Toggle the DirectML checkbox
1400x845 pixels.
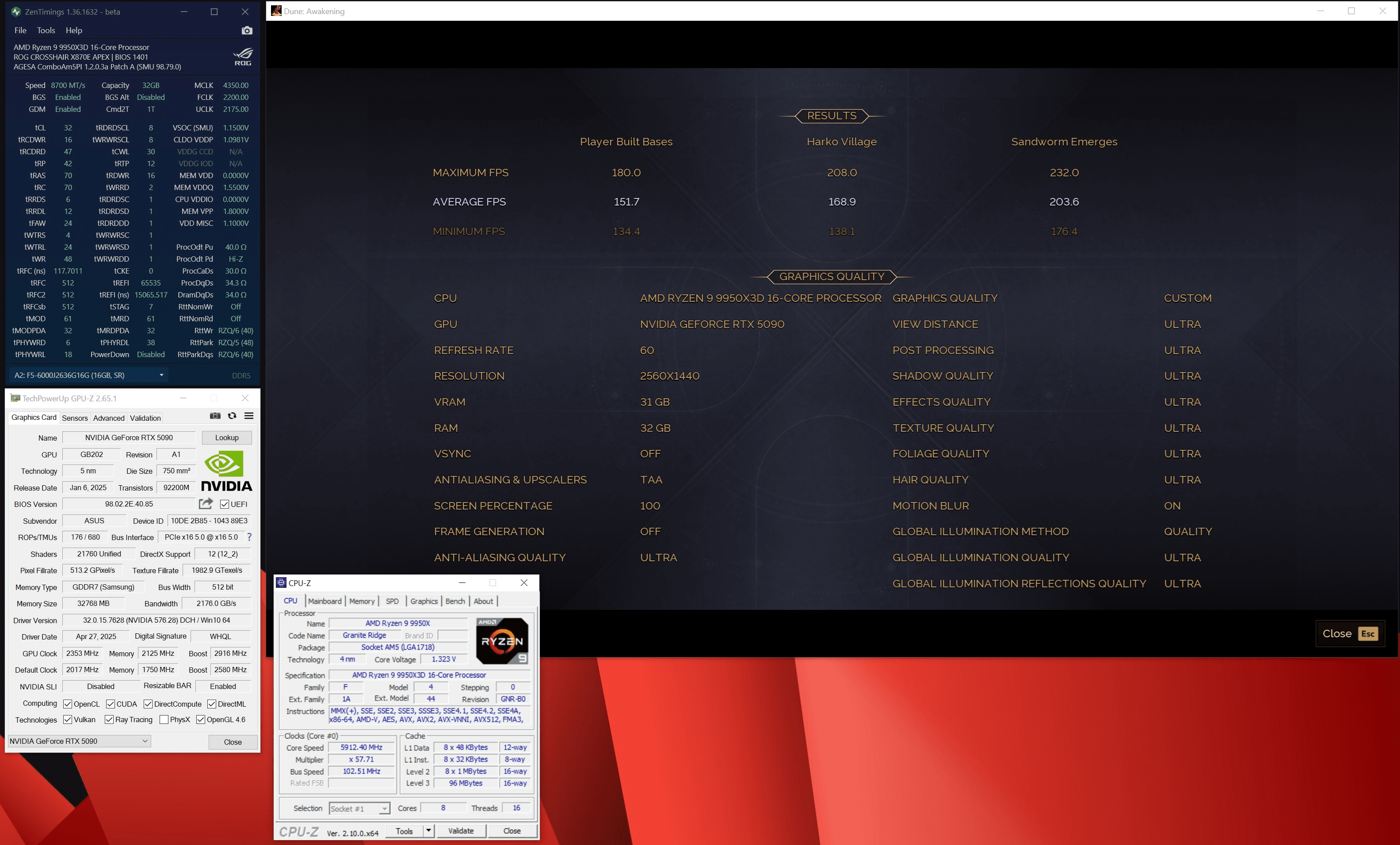tap(212, 704)
